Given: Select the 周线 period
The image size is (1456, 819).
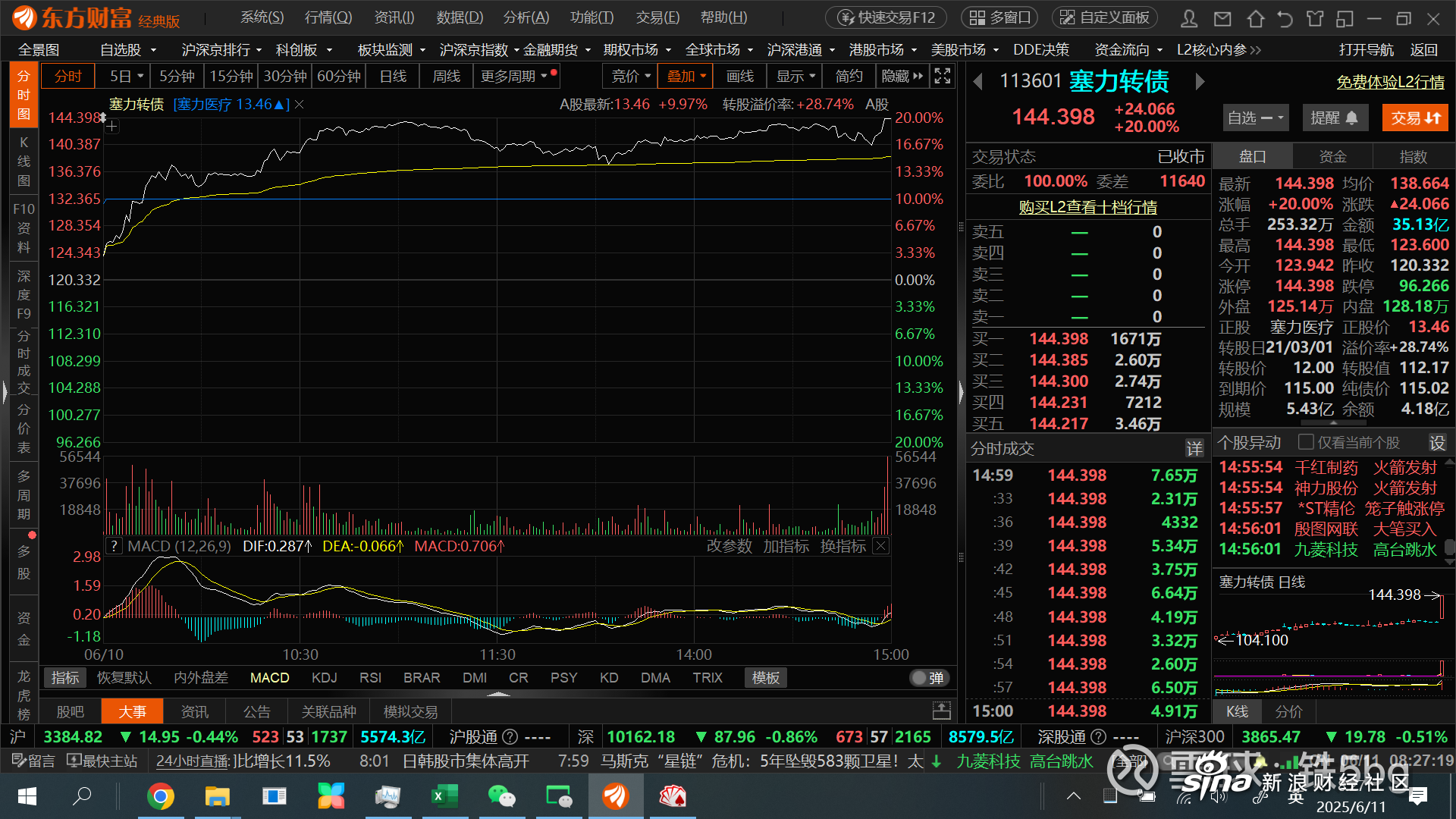Looking at the screenshot, I should pyautogui.click(x=446, y=77).
